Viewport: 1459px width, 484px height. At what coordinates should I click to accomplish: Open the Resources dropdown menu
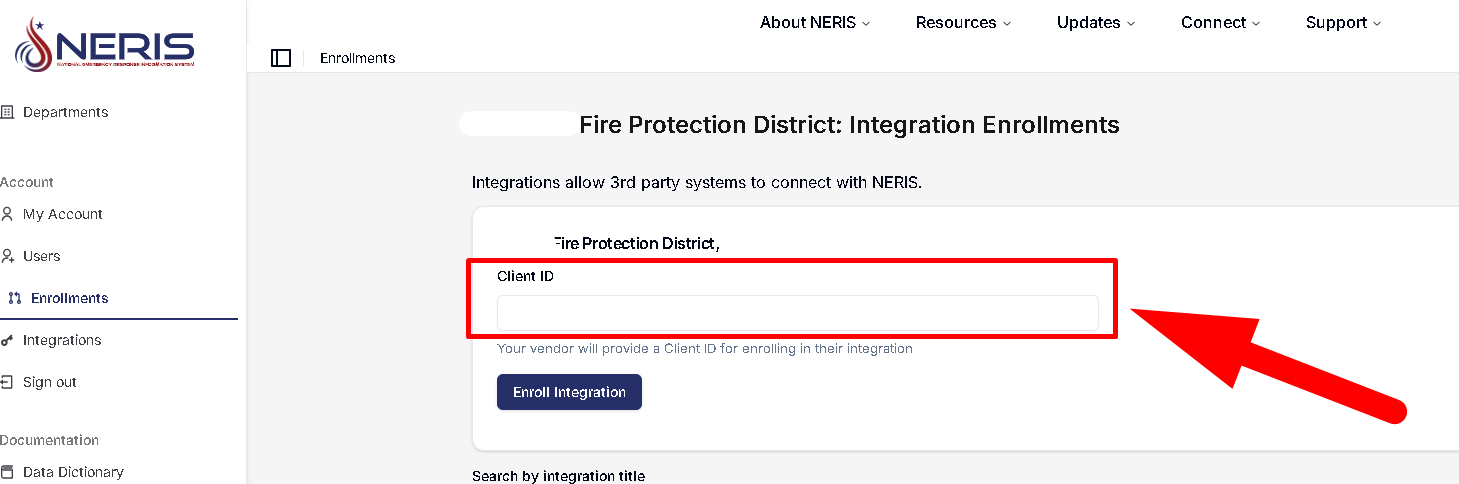pos(963,22)
